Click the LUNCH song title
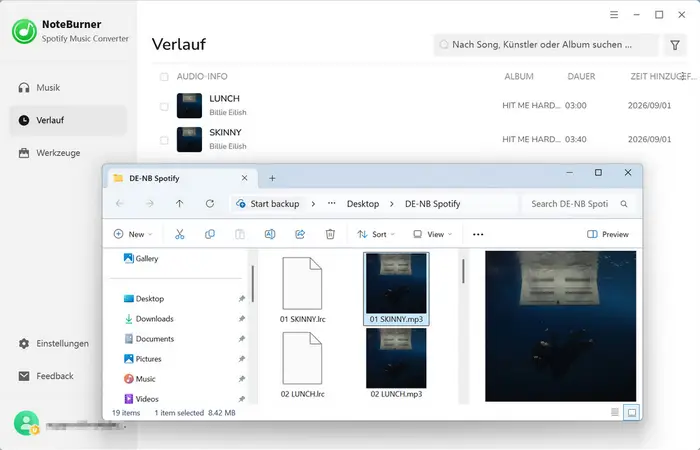Screen dimensions: 700x450 (x=225, y=99)
